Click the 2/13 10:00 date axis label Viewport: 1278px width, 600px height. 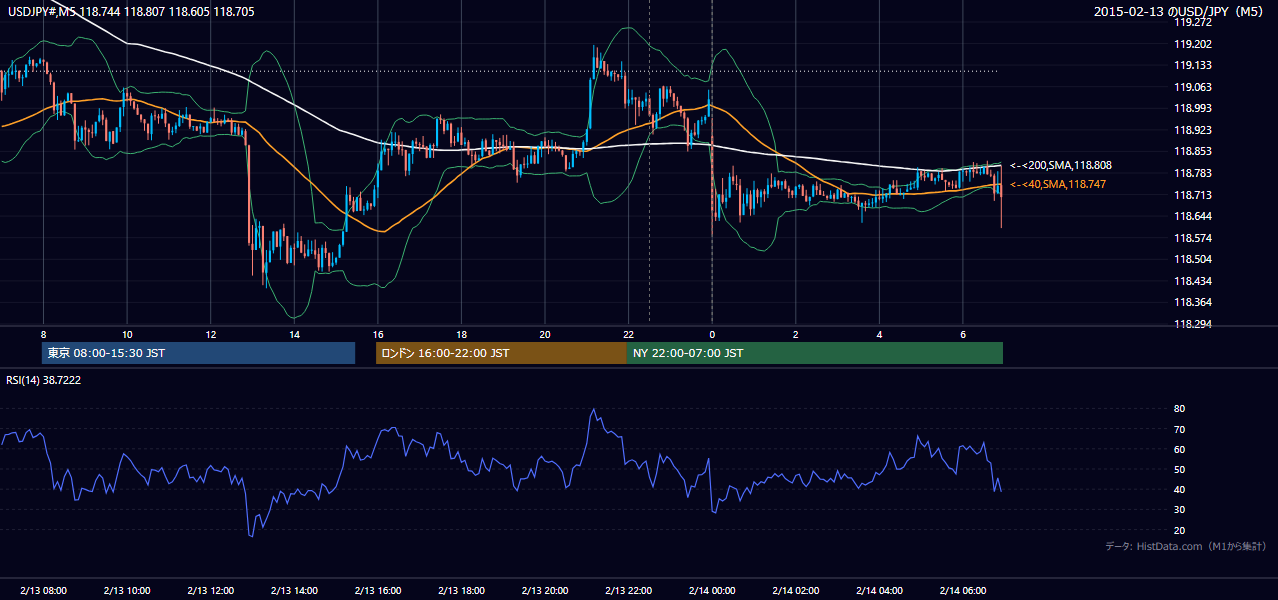127,590
